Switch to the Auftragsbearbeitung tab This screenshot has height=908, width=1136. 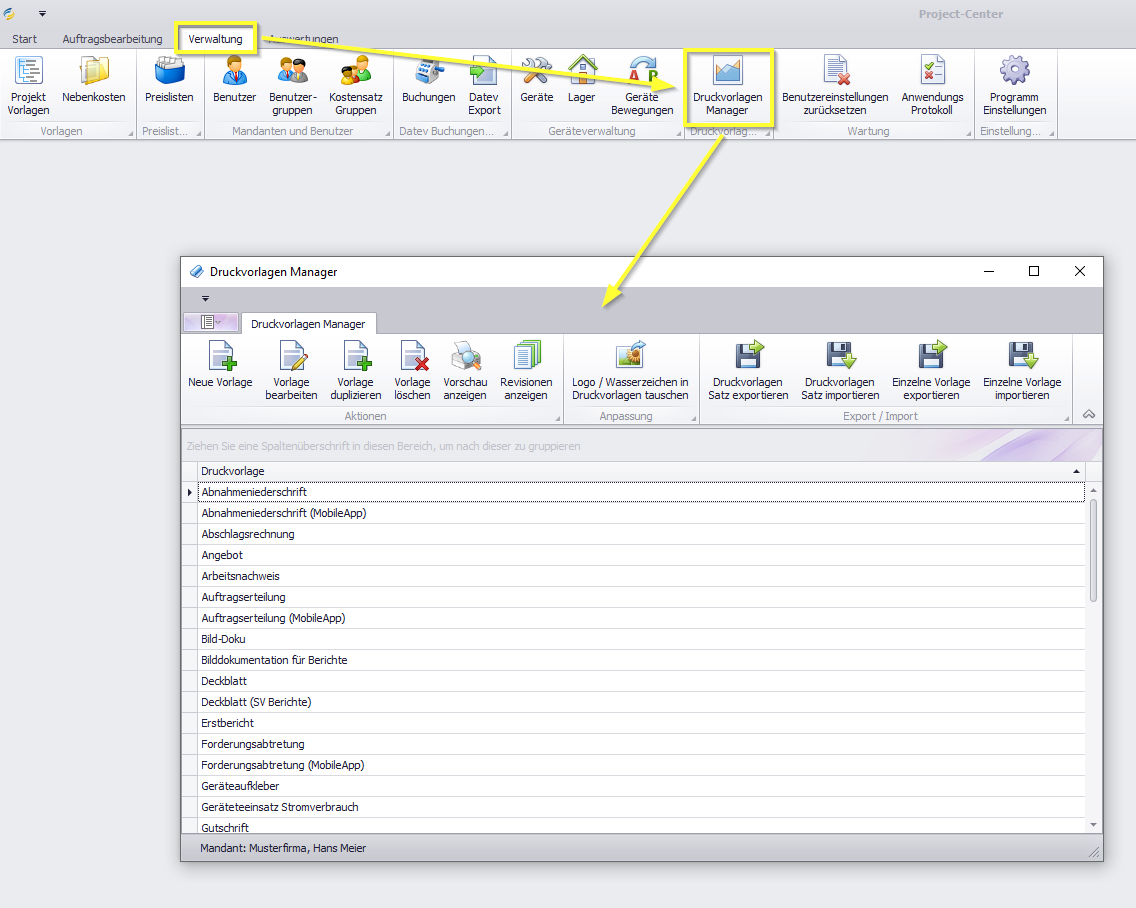(x=112, y=39)
